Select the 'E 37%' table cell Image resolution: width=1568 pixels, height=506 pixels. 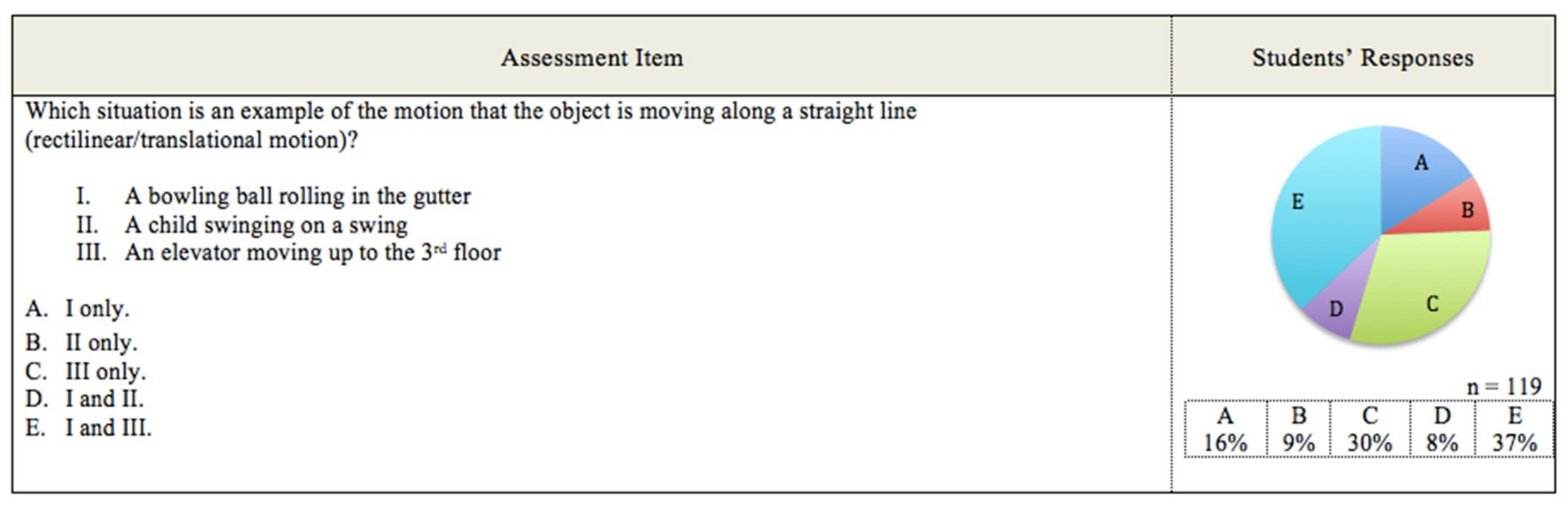click(x=1514, y=429)
